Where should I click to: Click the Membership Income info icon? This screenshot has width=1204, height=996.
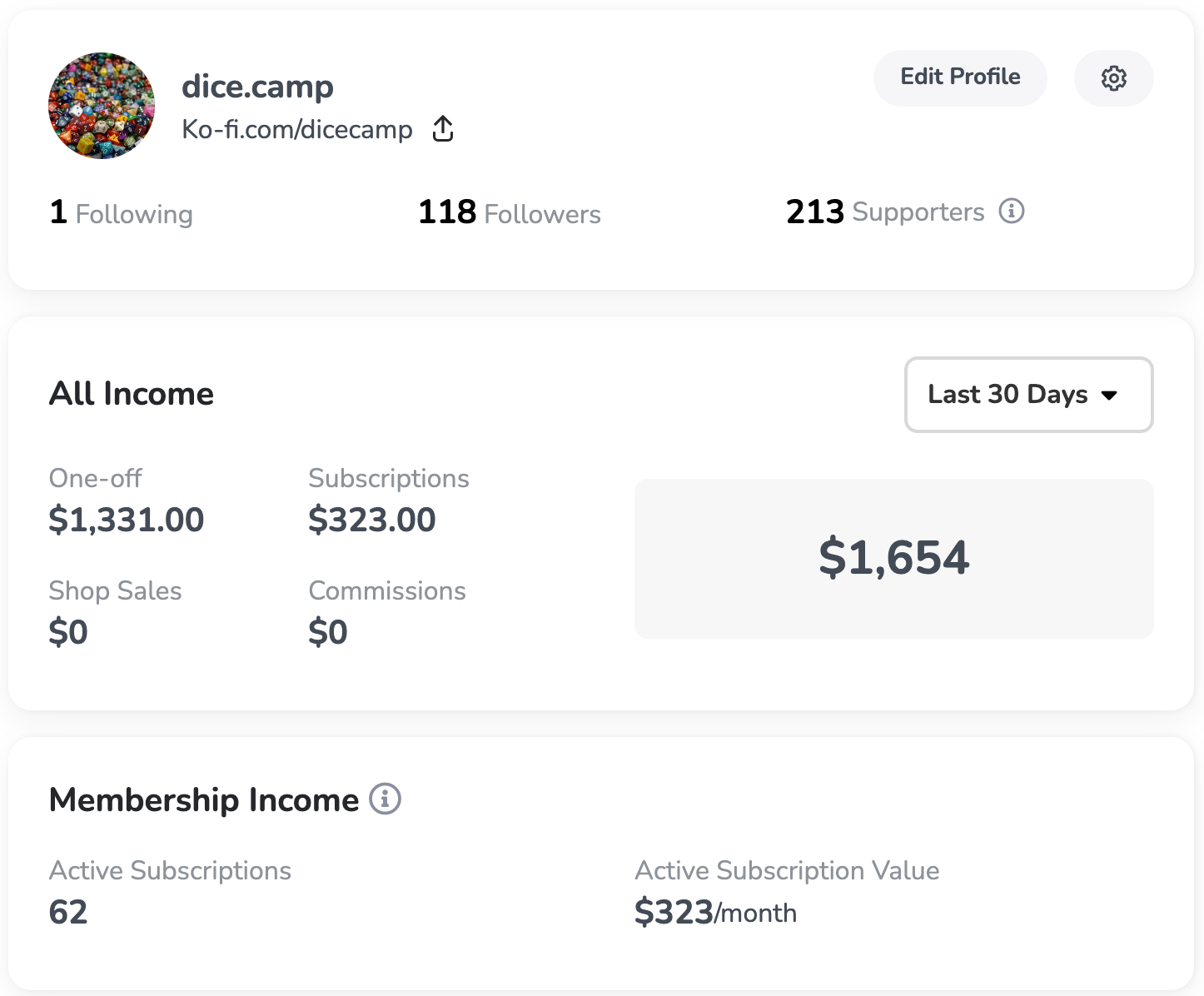coord(385,799)
